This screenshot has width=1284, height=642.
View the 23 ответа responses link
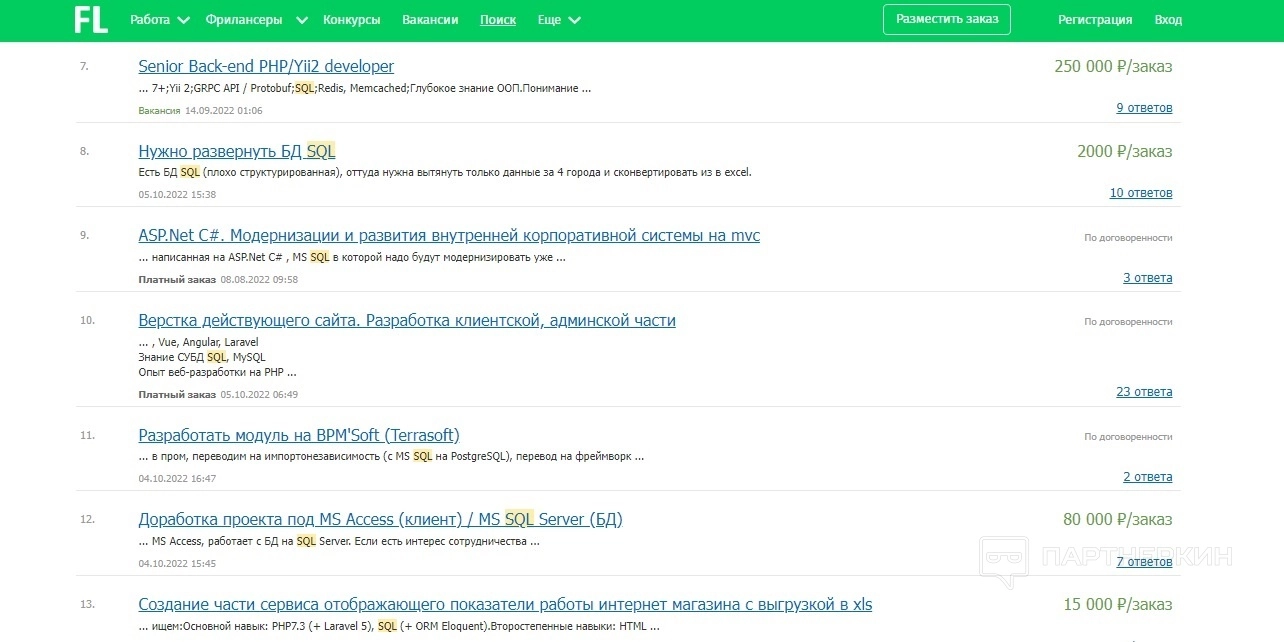click(1144, 392)
